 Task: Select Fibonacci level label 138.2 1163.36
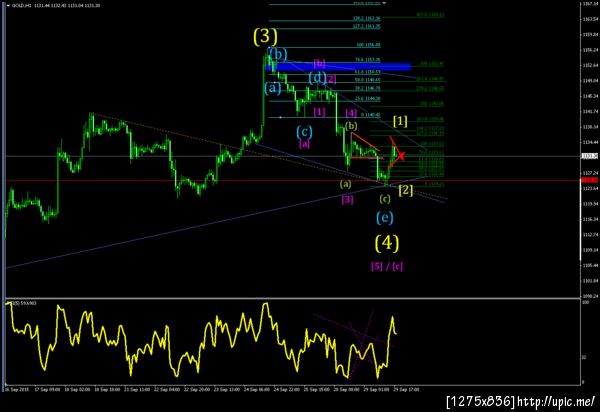coord(367,18)
